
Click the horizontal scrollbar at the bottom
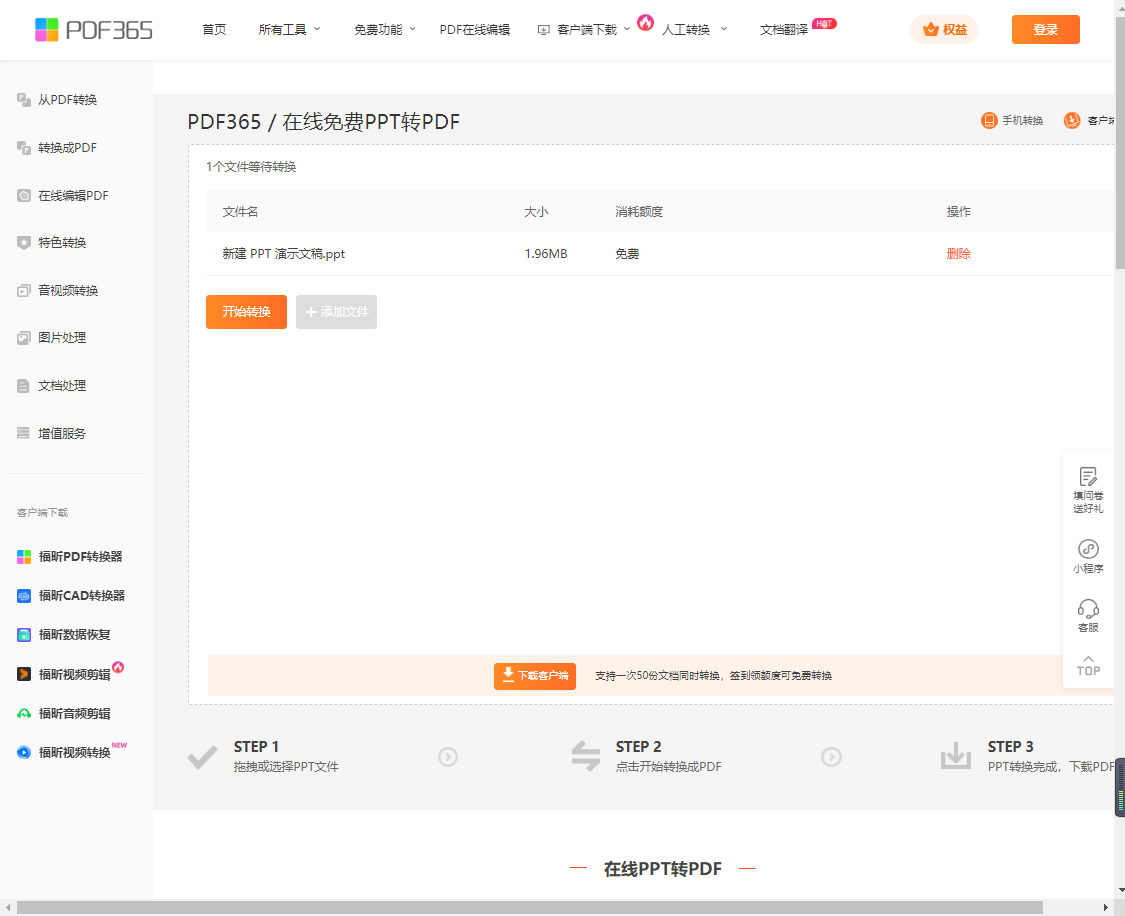(x=529, y=907)
